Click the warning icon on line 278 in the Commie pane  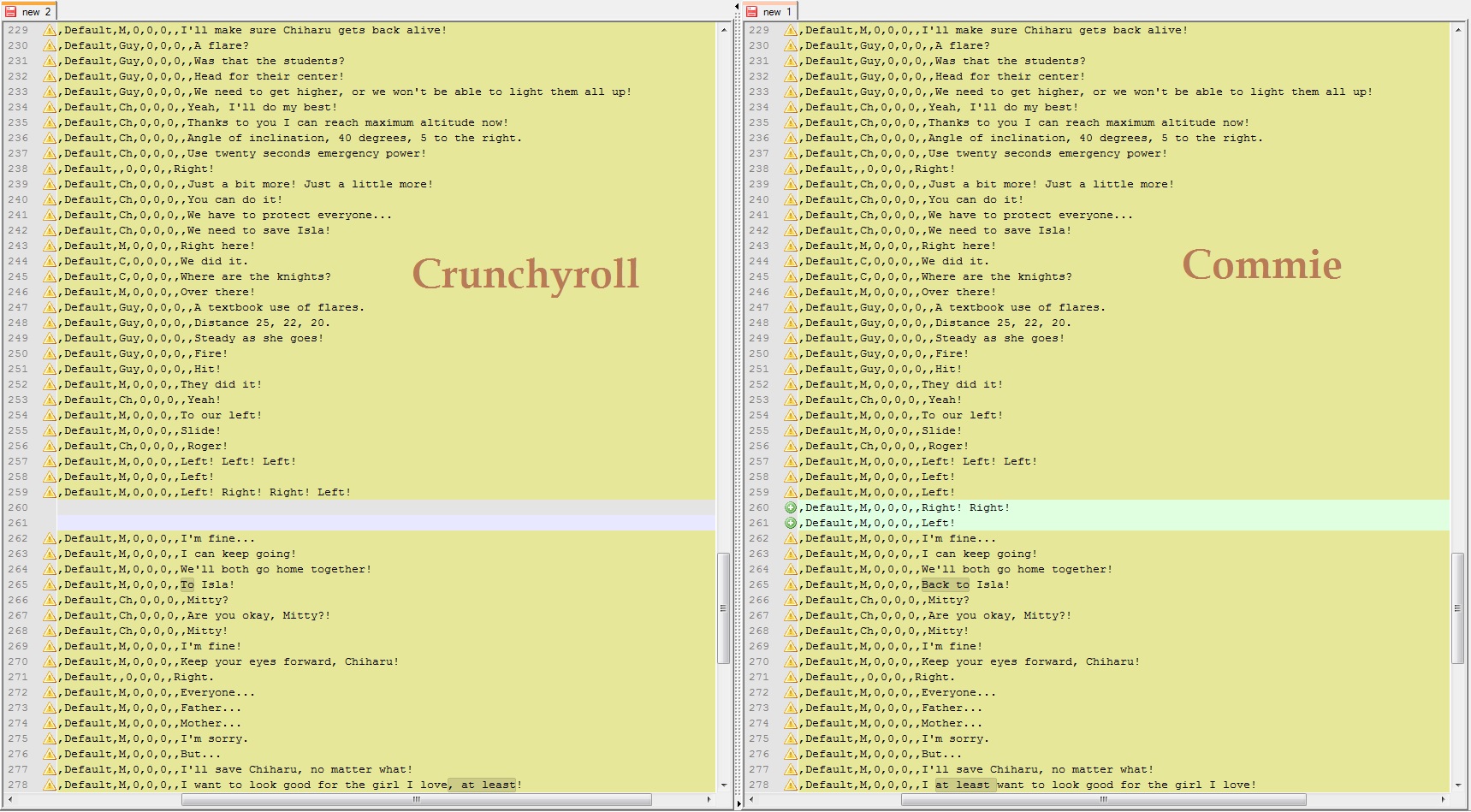791,785
